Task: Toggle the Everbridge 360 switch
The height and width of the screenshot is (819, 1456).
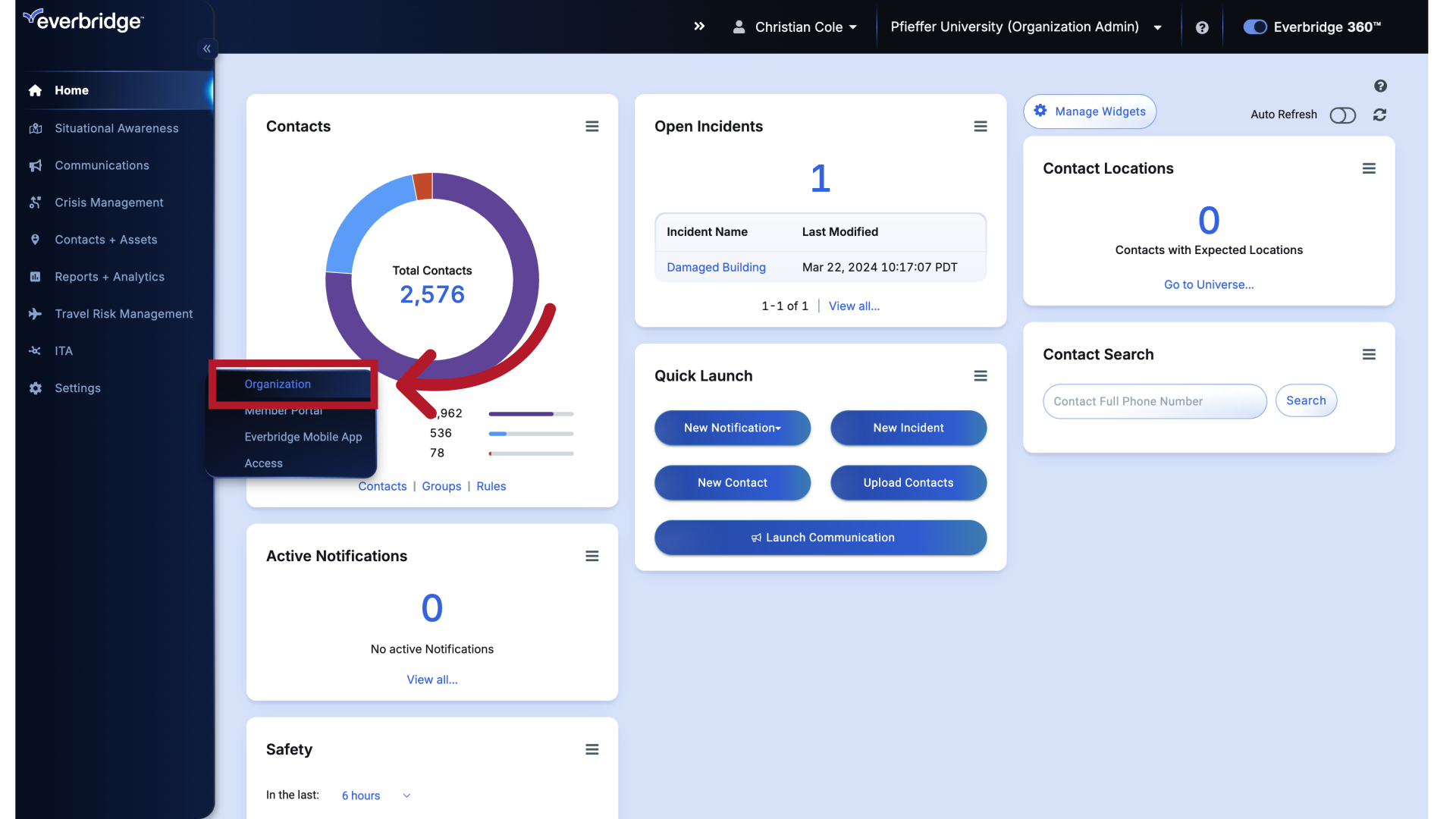Action: click(1254, 27)
